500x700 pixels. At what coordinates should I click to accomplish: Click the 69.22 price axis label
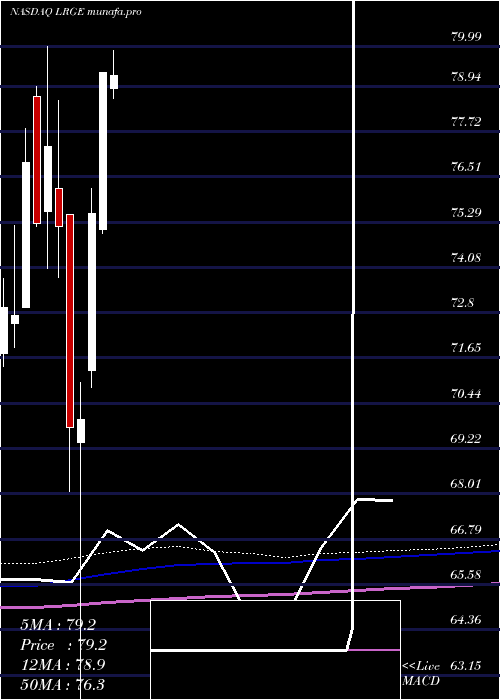tap(466, 438)
